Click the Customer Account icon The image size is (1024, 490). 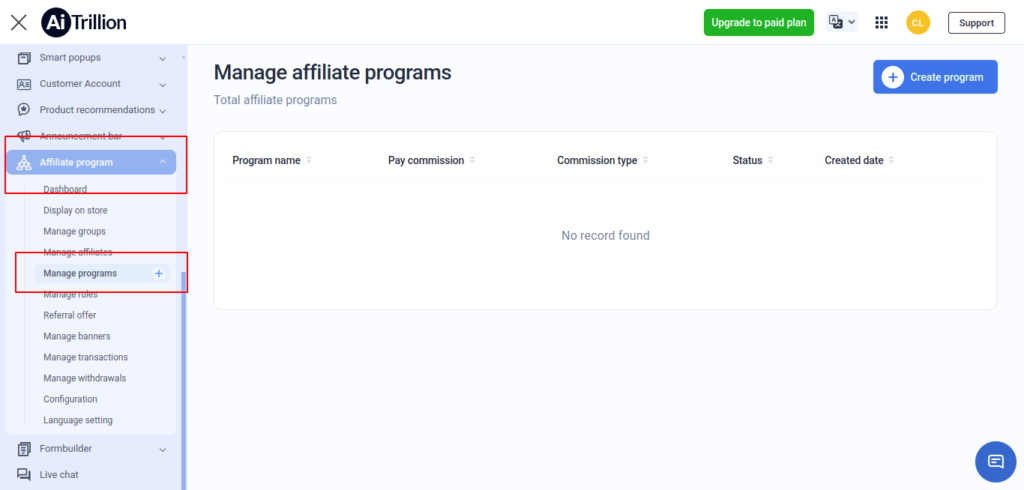[x=24, y=84]
